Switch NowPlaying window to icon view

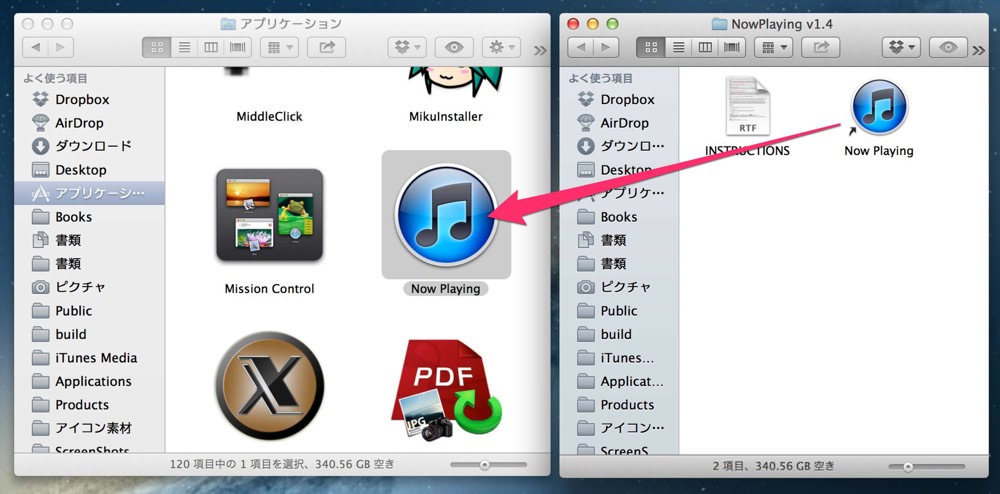click(651, 47)
